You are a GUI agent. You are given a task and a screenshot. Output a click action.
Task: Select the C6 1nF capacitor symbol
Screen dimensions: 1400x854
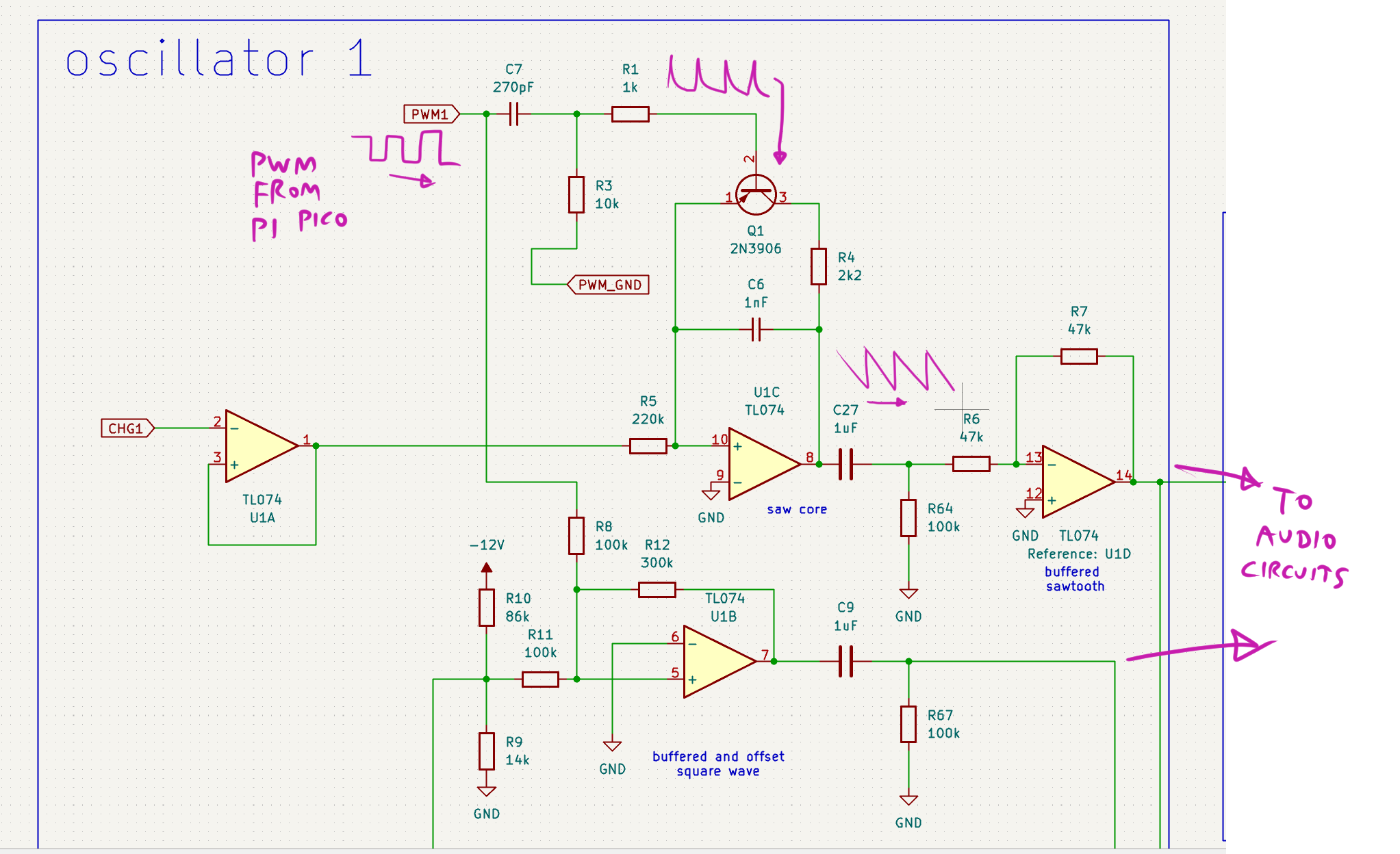756,329
